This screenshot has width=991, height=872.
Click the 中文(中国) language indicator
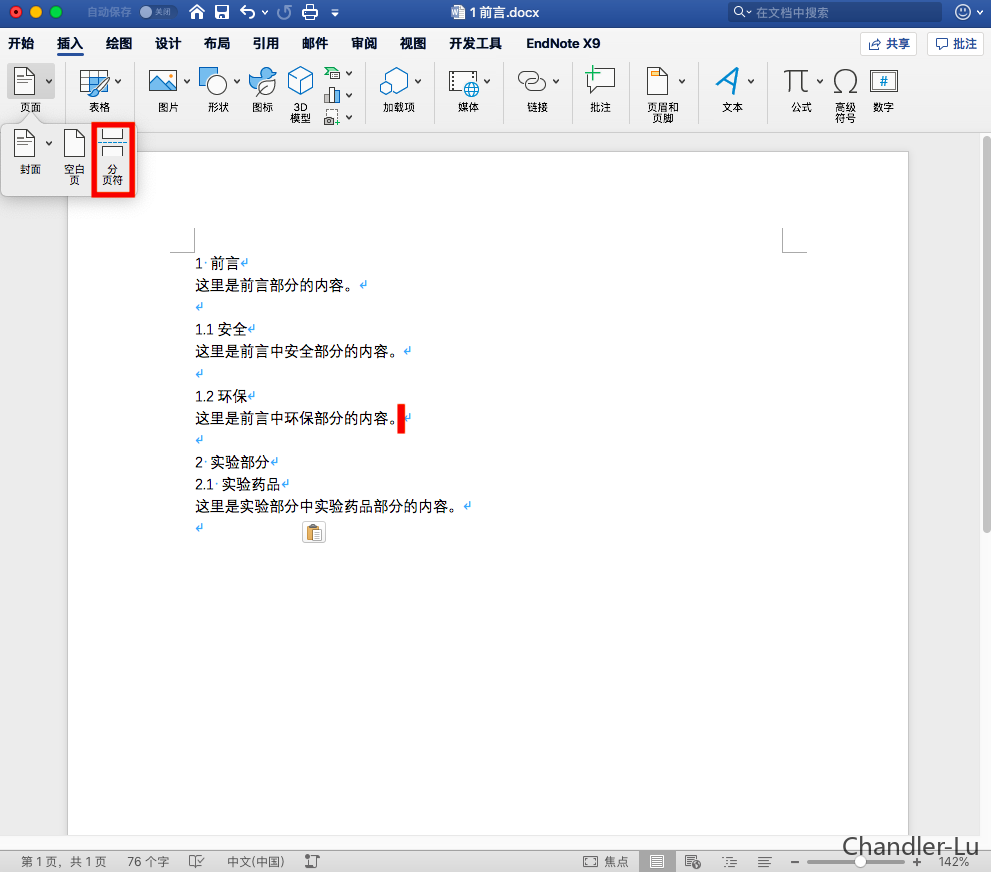pyautogui.click(x=255, y=861)
